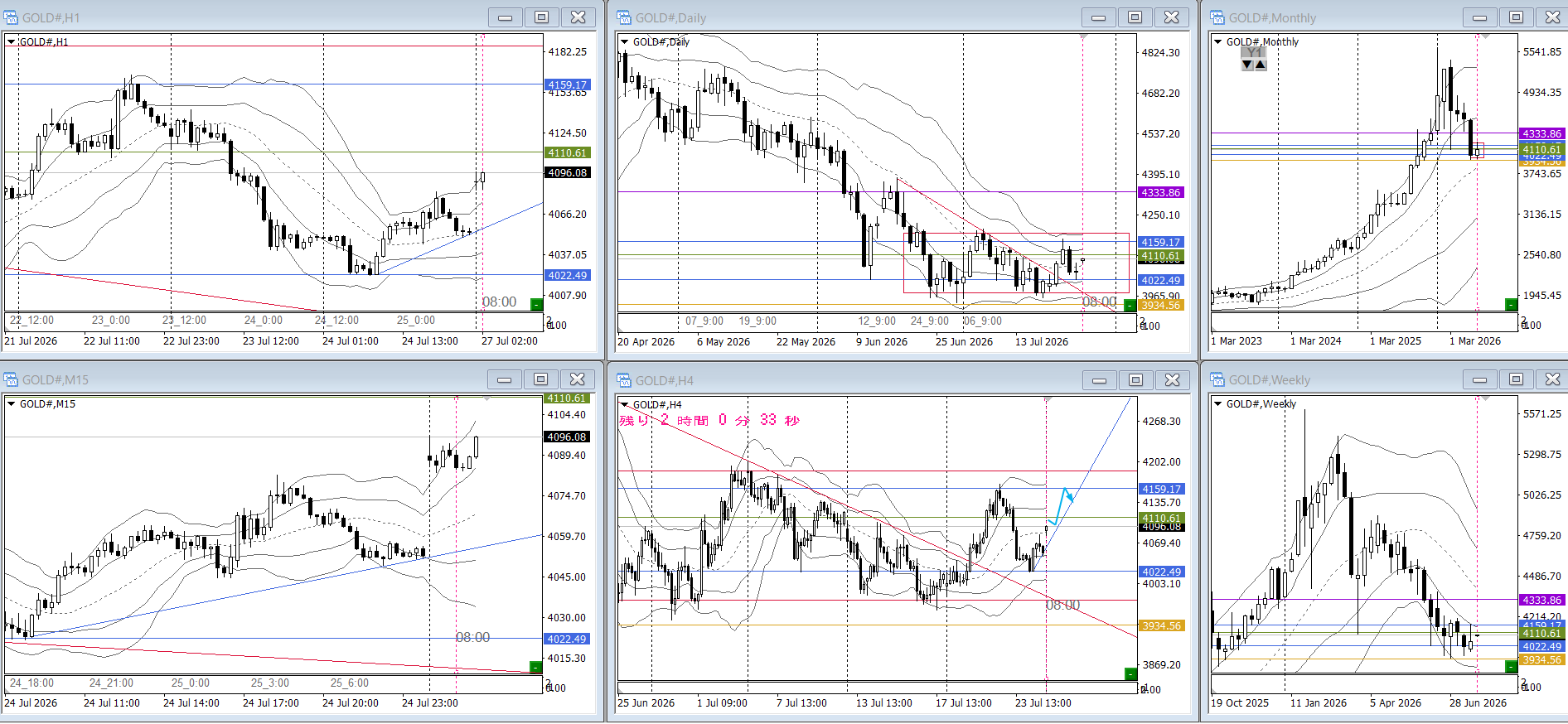The height and width of the screenshot is (724, 1568).
Task: Click the green minus button in Weekly chart
Action: click(x=1511, y=666)
